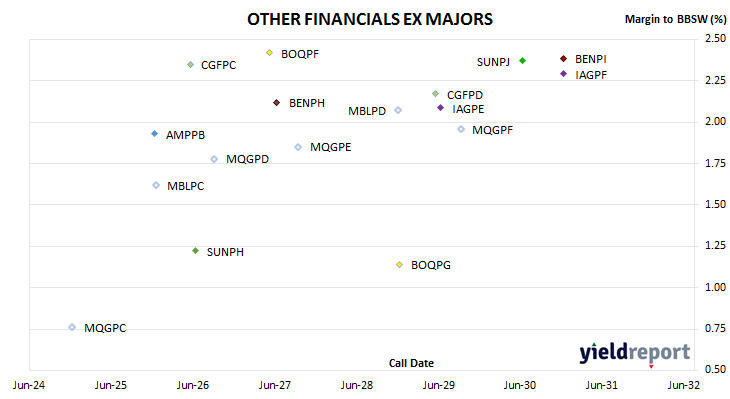Select the Margin to BBSW axis title
Image resolution: width=730 pixels, height=399 pixels.
pyautogui.click(x=676, y=19)
